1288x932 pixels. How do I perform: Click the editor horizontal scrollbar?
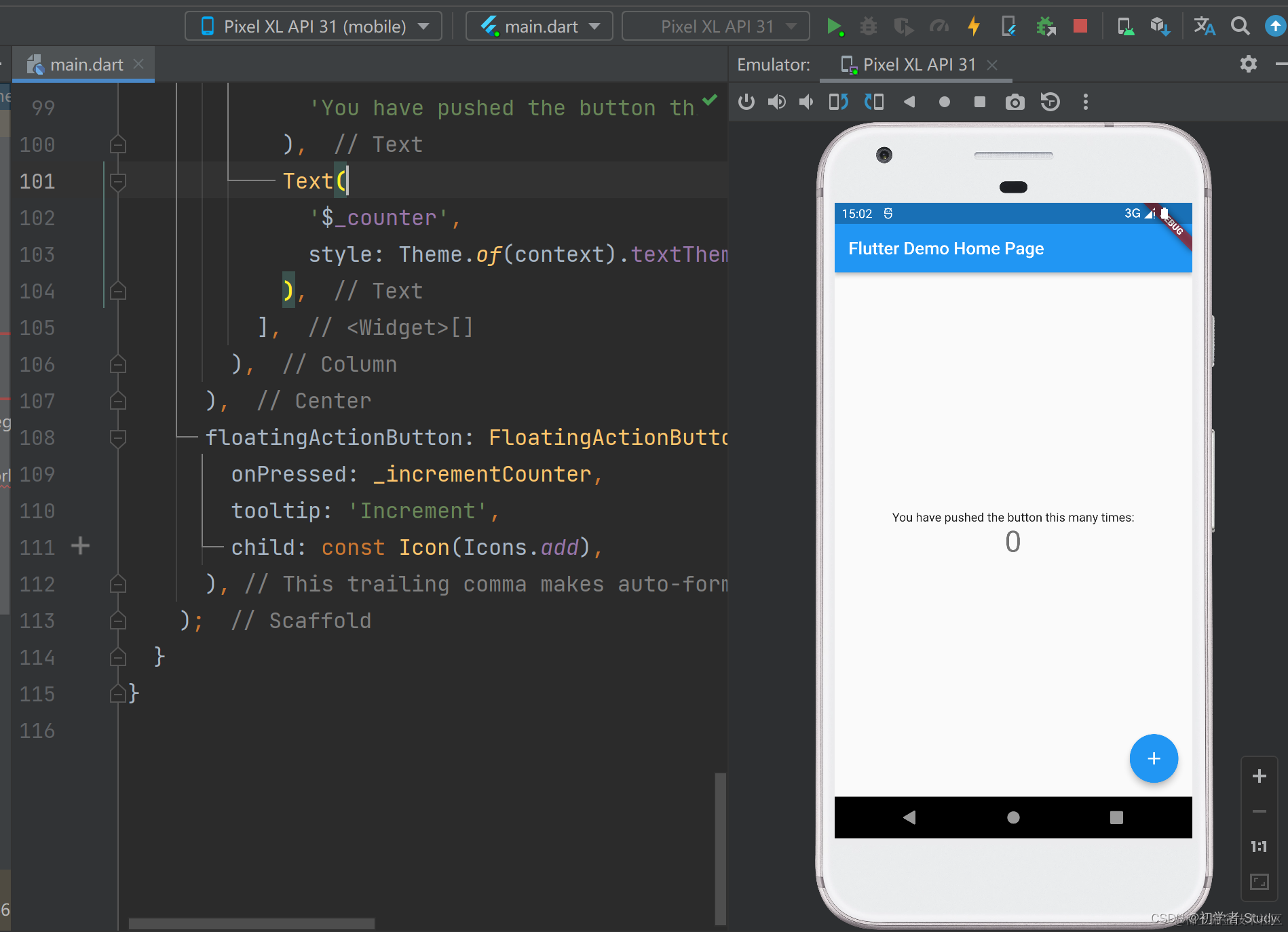tap(252, 924)
